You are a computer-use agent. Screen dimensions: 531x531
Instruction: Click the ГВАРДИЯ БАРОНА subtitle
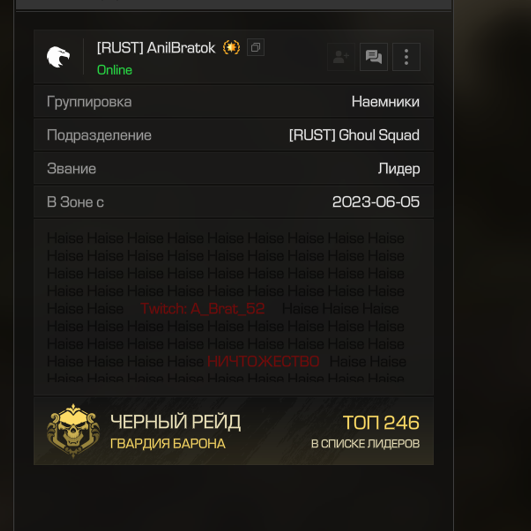pyautogui.click(x=168, y=444)
